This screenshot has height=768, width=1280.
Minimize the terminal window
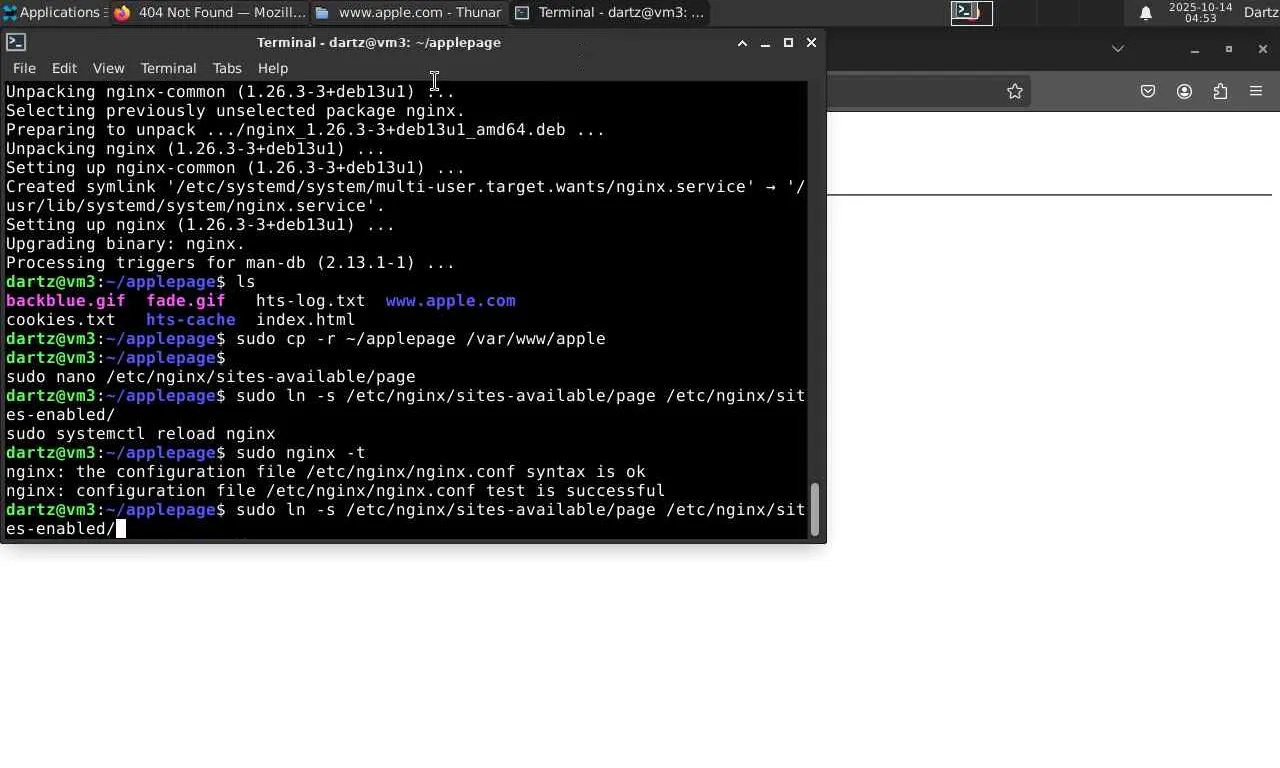[765, 43]
